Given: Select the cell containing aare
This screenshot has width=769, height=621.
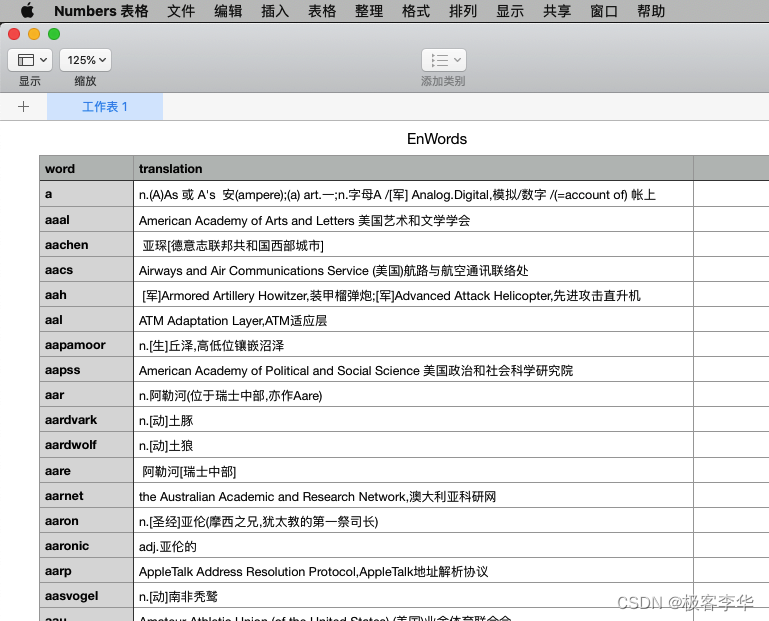Looking at the screenshot, I should tap(86, 470).
